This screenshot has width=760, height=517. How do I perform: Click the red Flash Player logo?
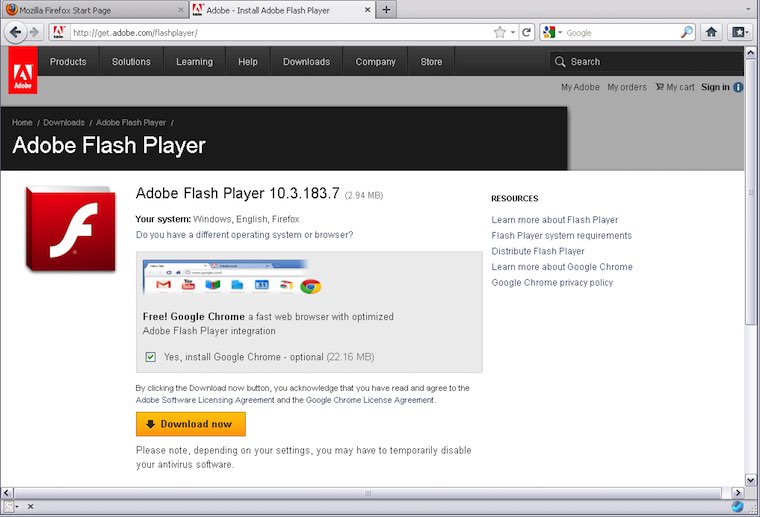click(x=71, y=229)
